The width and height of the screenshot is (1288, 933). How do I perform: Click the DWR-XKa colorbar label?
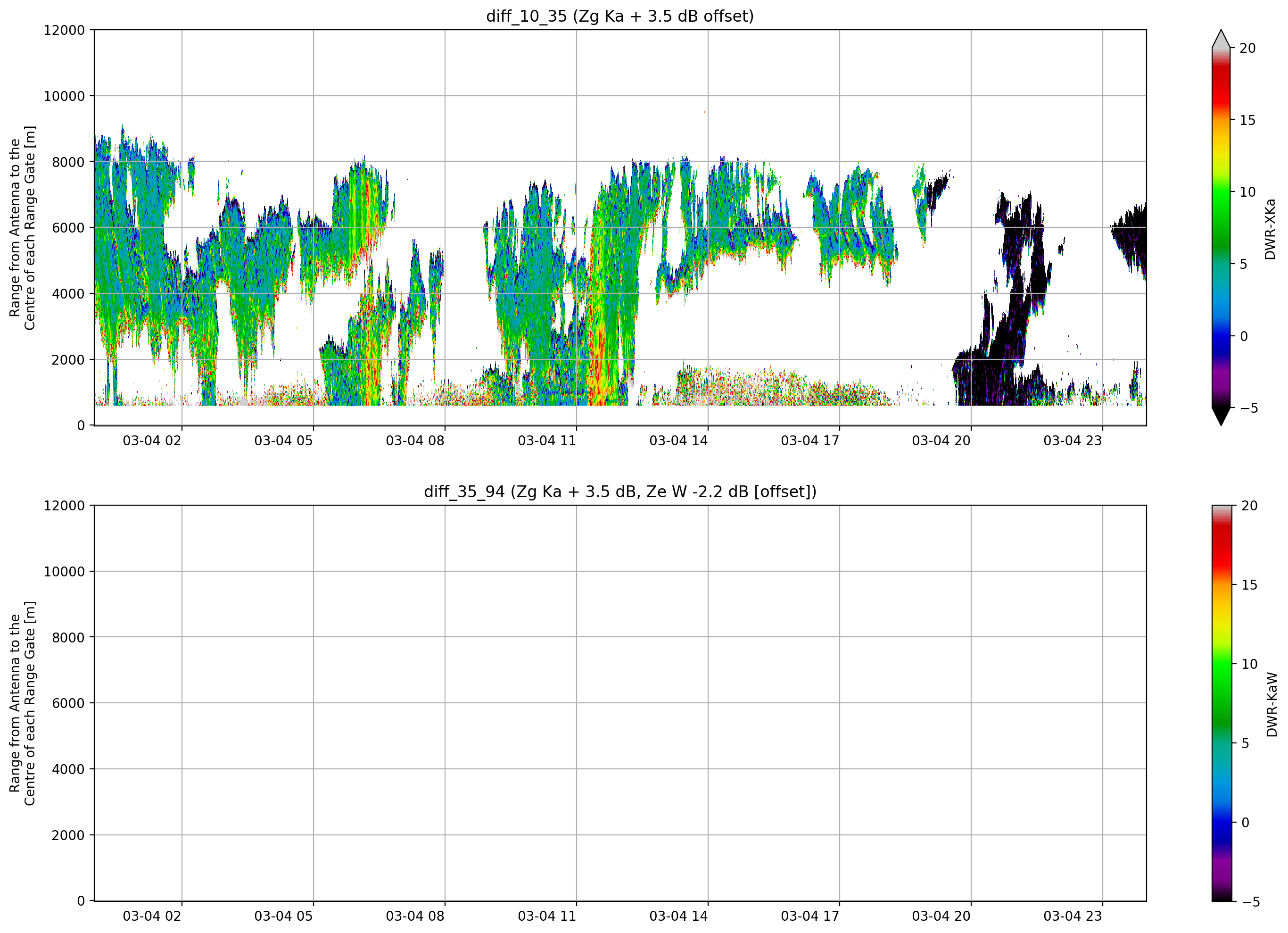[1270, 229]
